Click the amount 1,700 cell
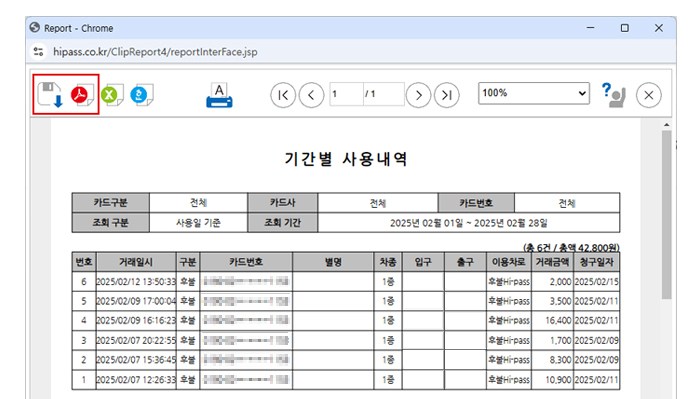 [x=552, y=340]
